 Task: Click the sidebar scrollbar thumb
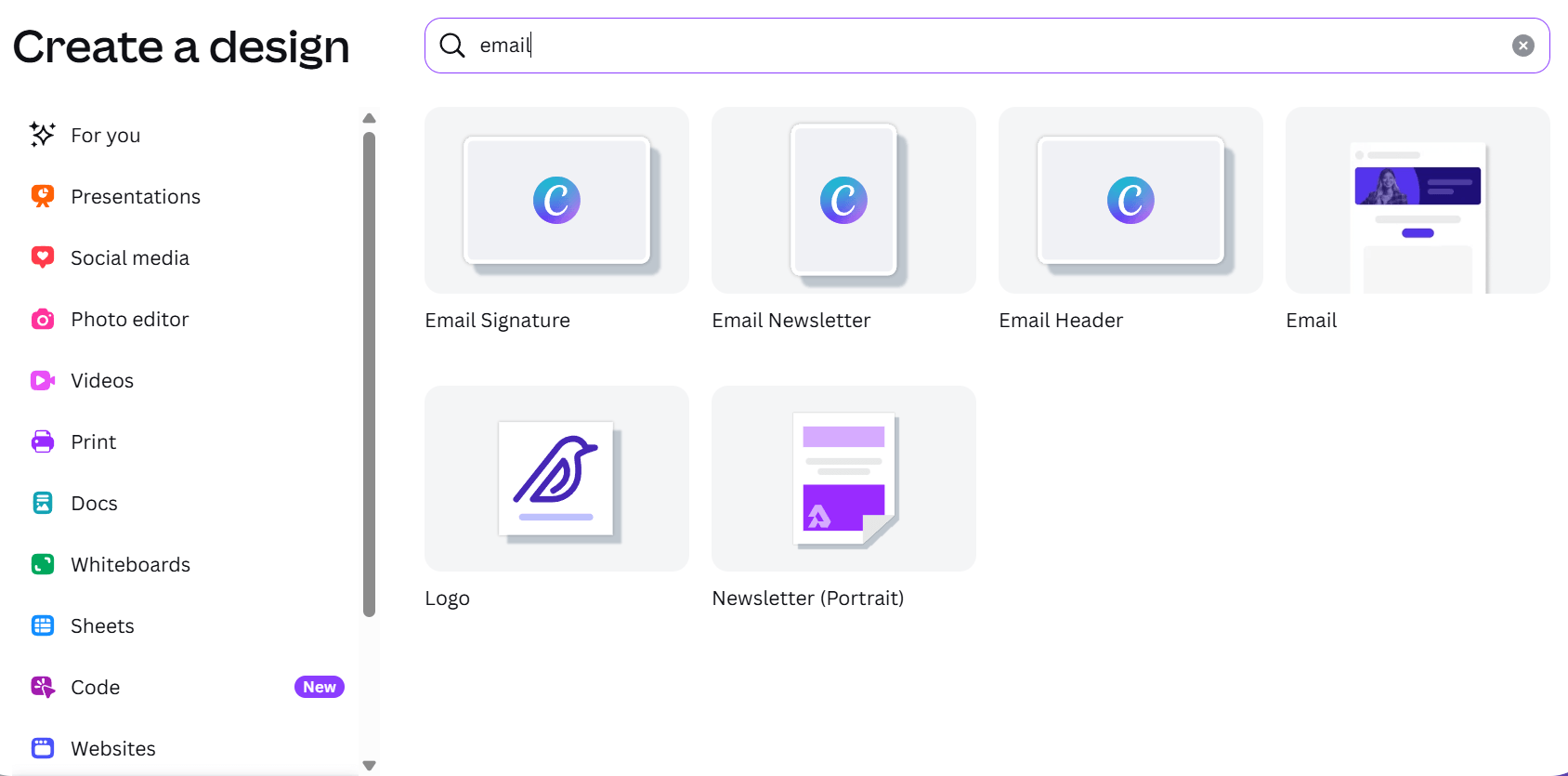(369, 375)
